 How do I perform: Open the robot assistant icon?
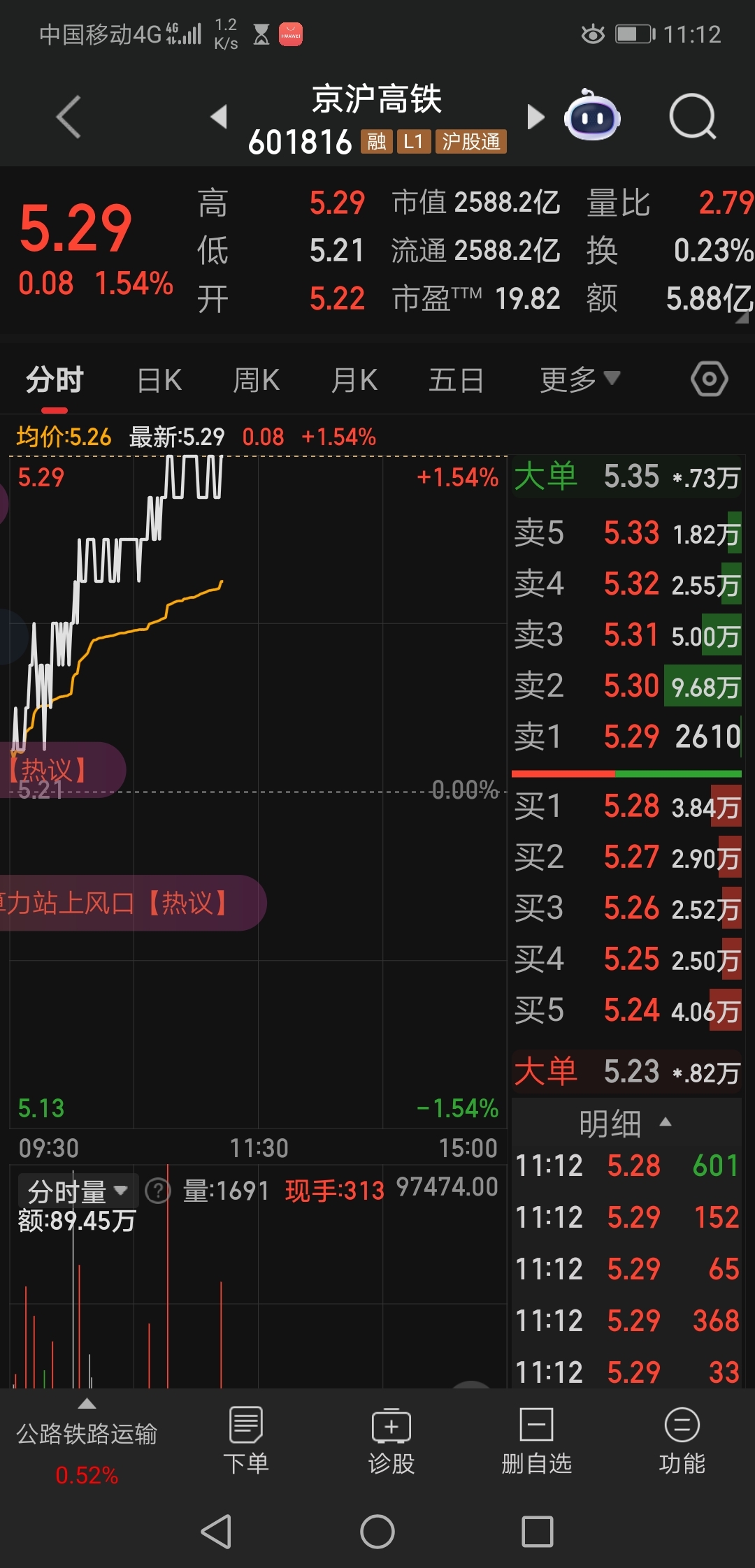coord(592,115)
